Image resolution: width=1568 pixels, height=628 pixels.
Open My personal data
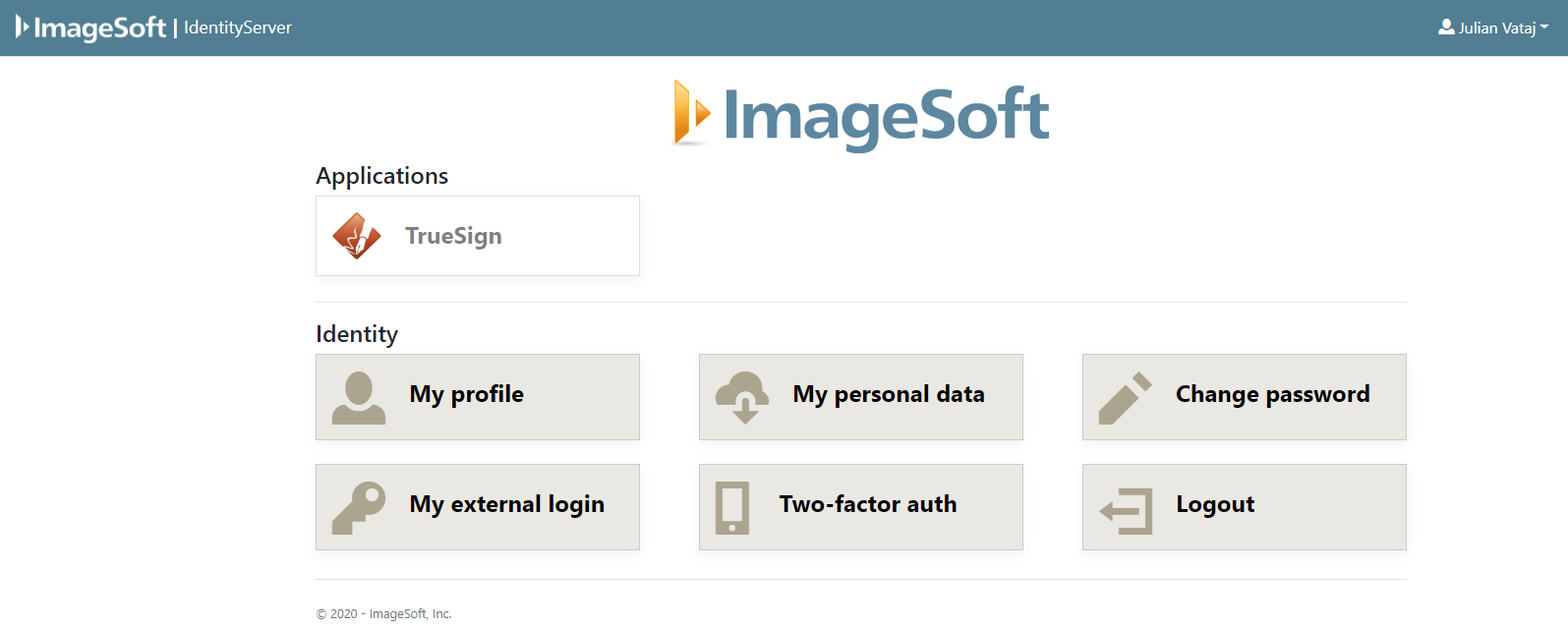pos(861,397)
